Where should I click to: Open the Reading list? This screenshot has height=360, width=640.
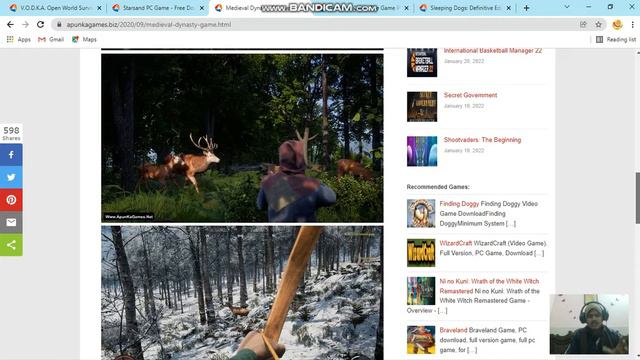click(616, 40)
